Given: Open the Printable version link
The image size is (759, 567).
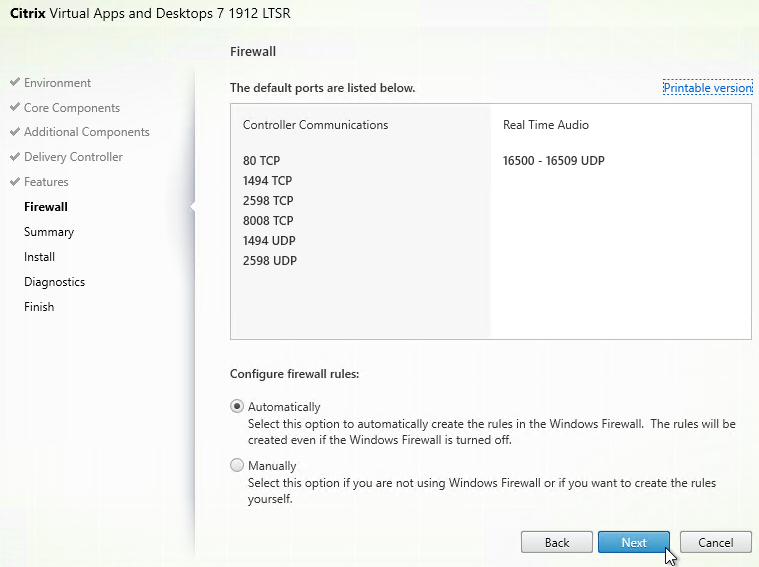Looking at the screenshot, I should 707,88.
